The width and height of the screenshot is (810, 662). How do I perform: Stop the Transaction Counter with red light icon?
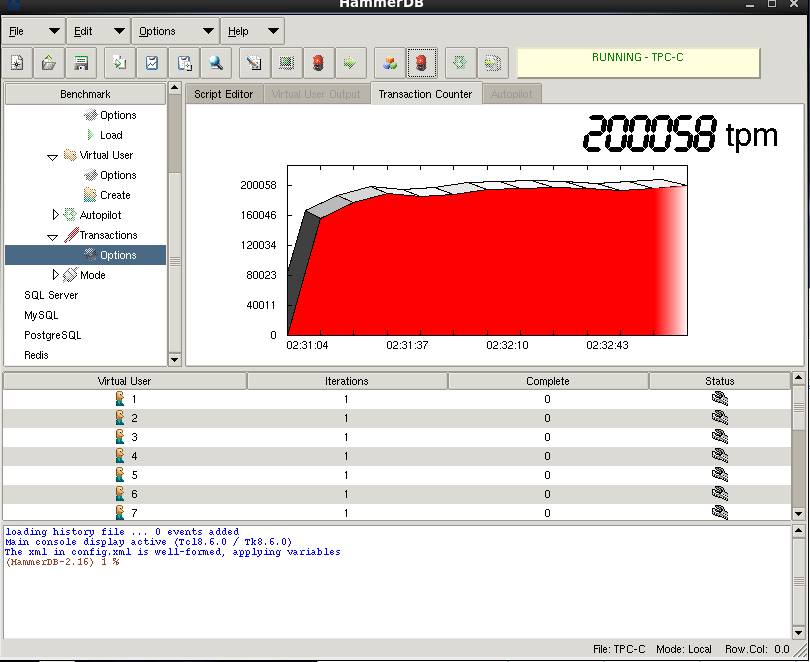click(x=422, y=63)
